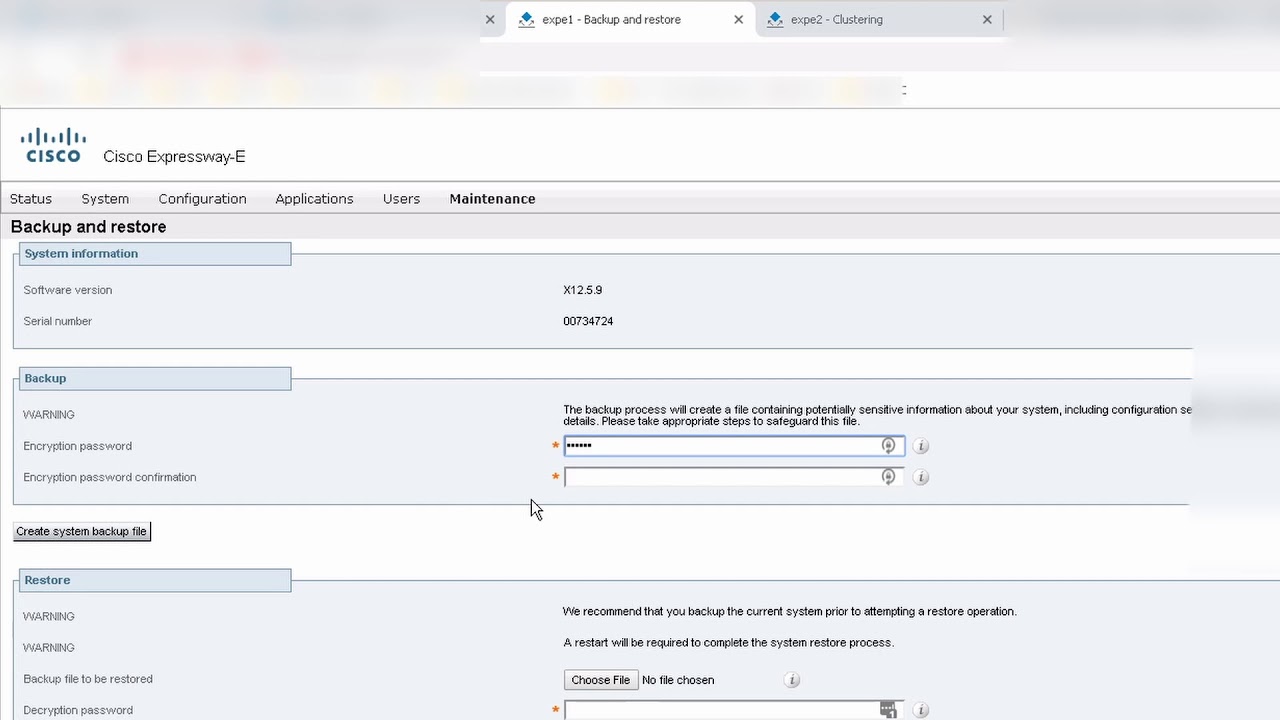1280x720 pixels.
Task: Switch to expe2 - Clustering tab
Action: click(879, 19)
